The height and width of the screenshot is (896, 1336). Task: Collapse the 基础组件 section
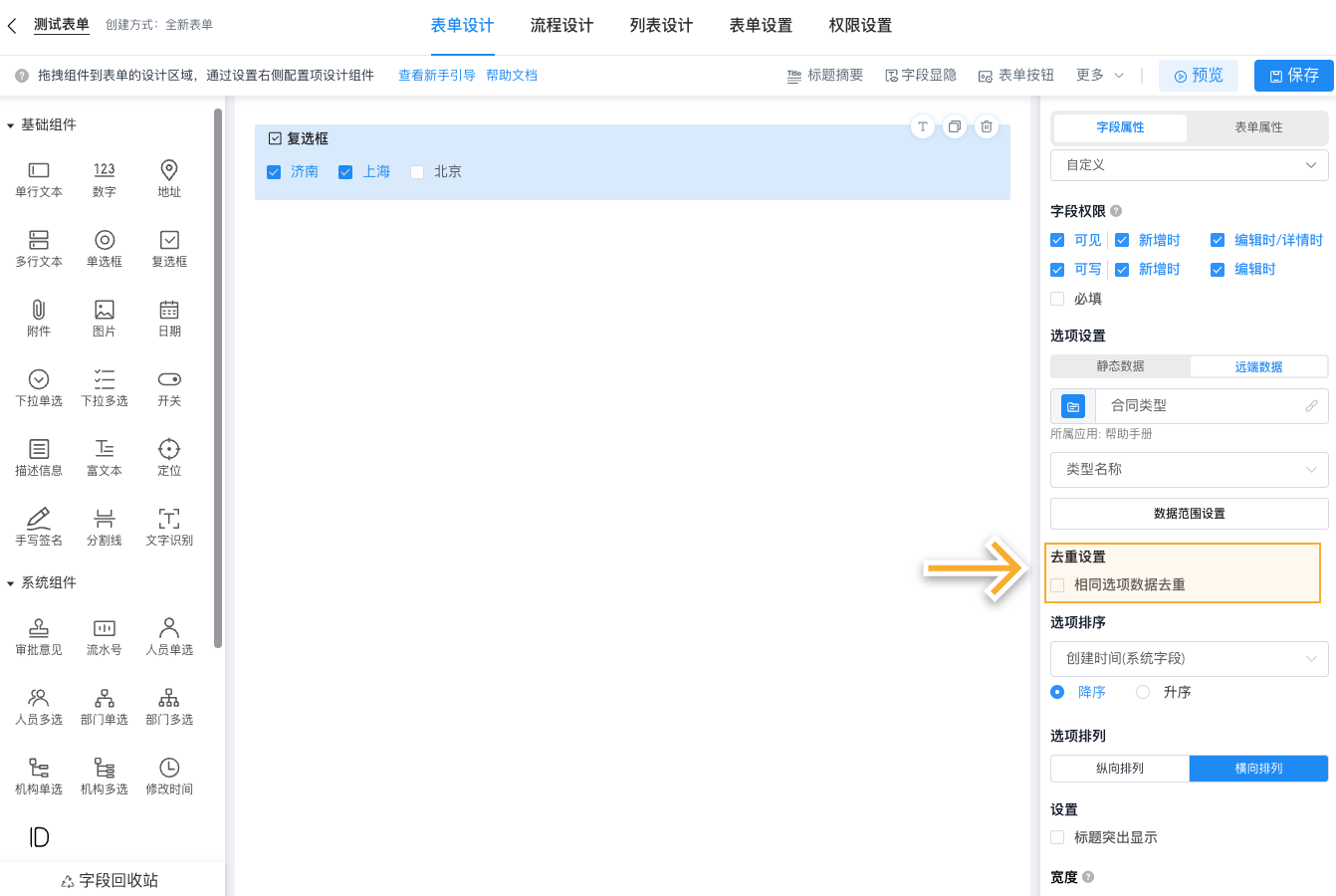[11, 125]
